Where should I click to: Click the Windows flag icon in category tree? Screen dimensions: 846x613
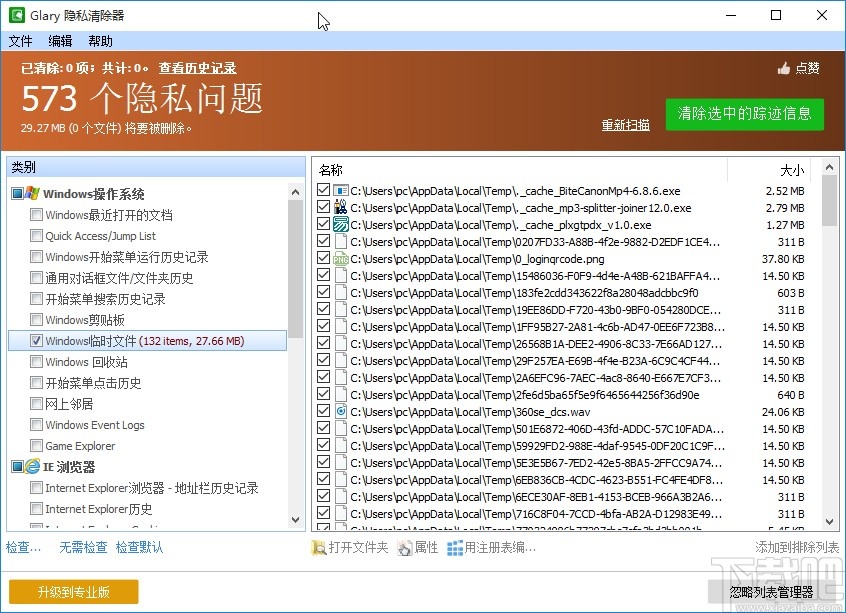tap(32, 193)
